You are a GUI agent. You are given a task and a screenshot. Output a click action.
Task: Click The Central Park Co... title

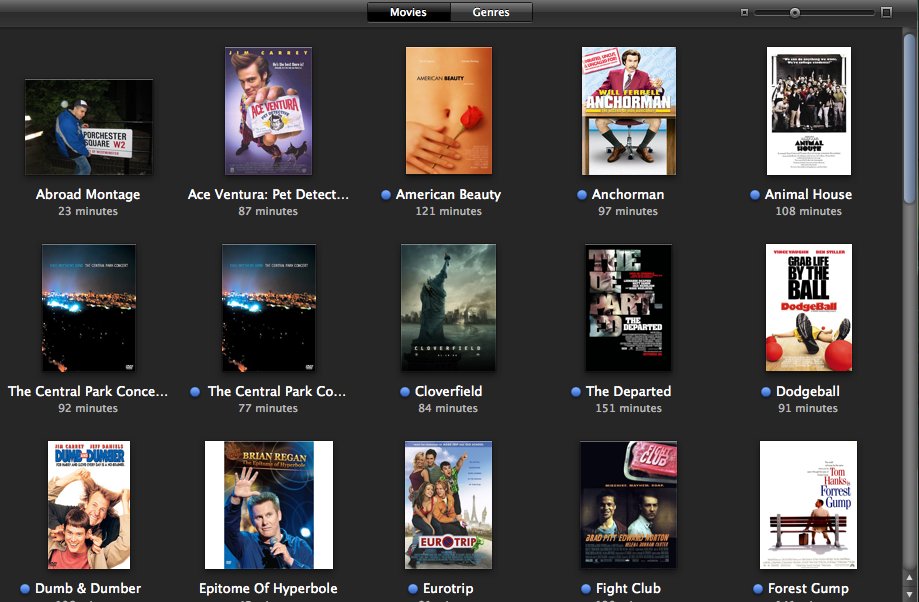277,392
